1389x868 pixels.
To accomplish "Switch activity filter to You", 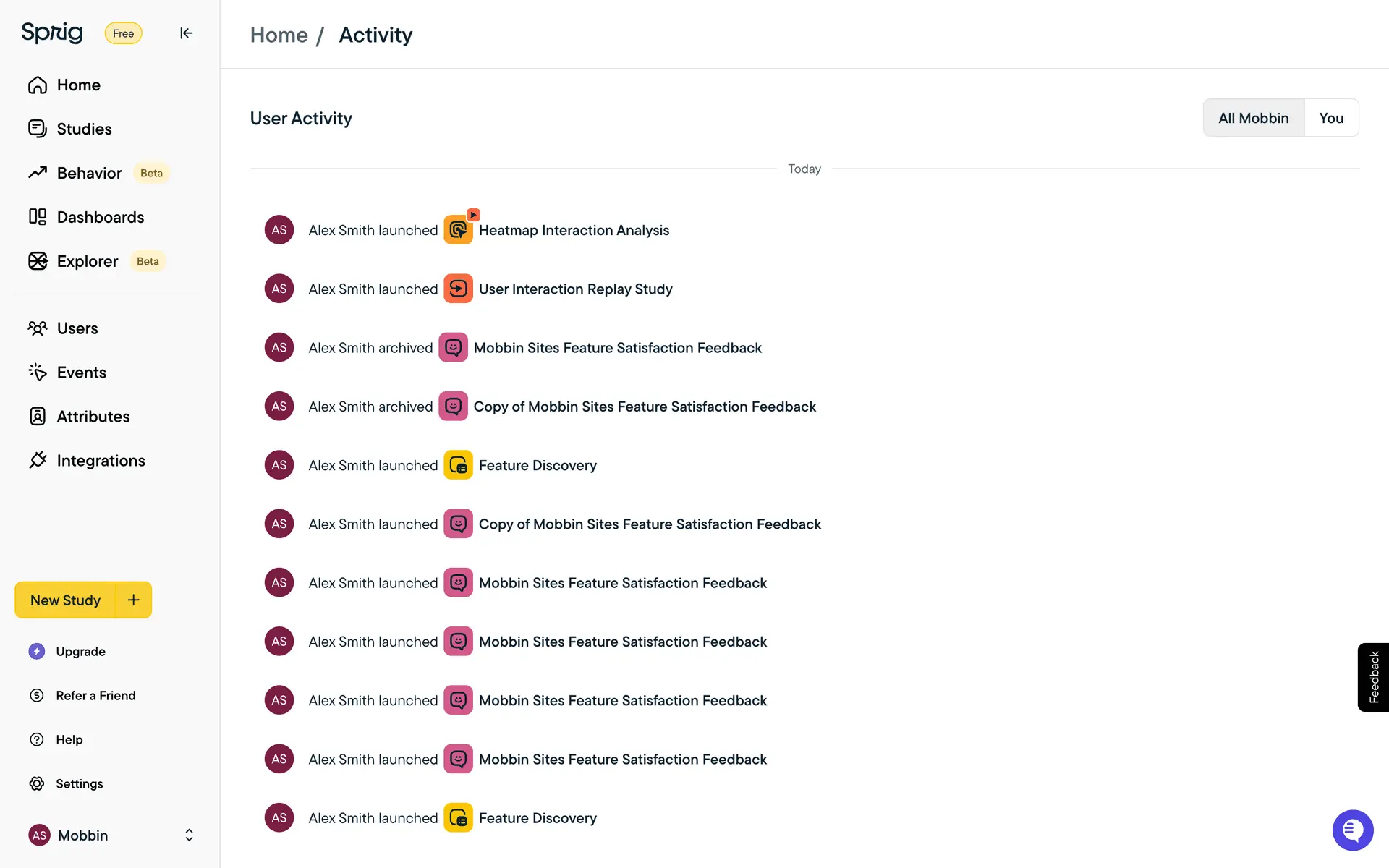I will [1330, 118].
